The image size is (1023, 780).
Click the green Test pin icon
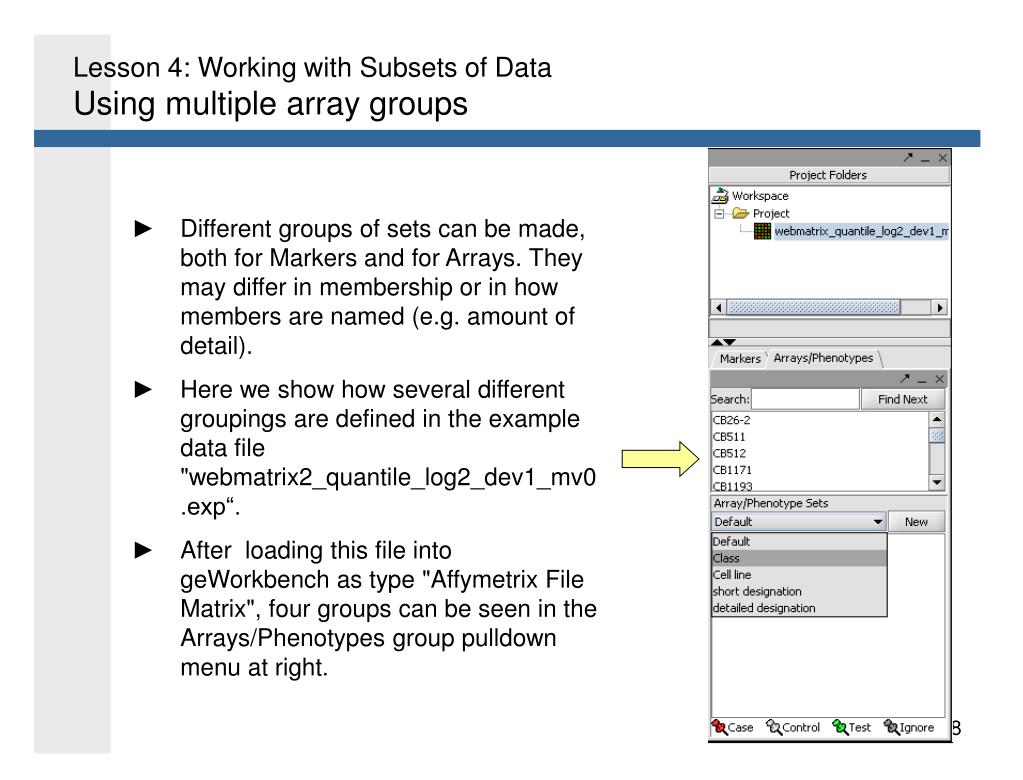pos(840,727)
